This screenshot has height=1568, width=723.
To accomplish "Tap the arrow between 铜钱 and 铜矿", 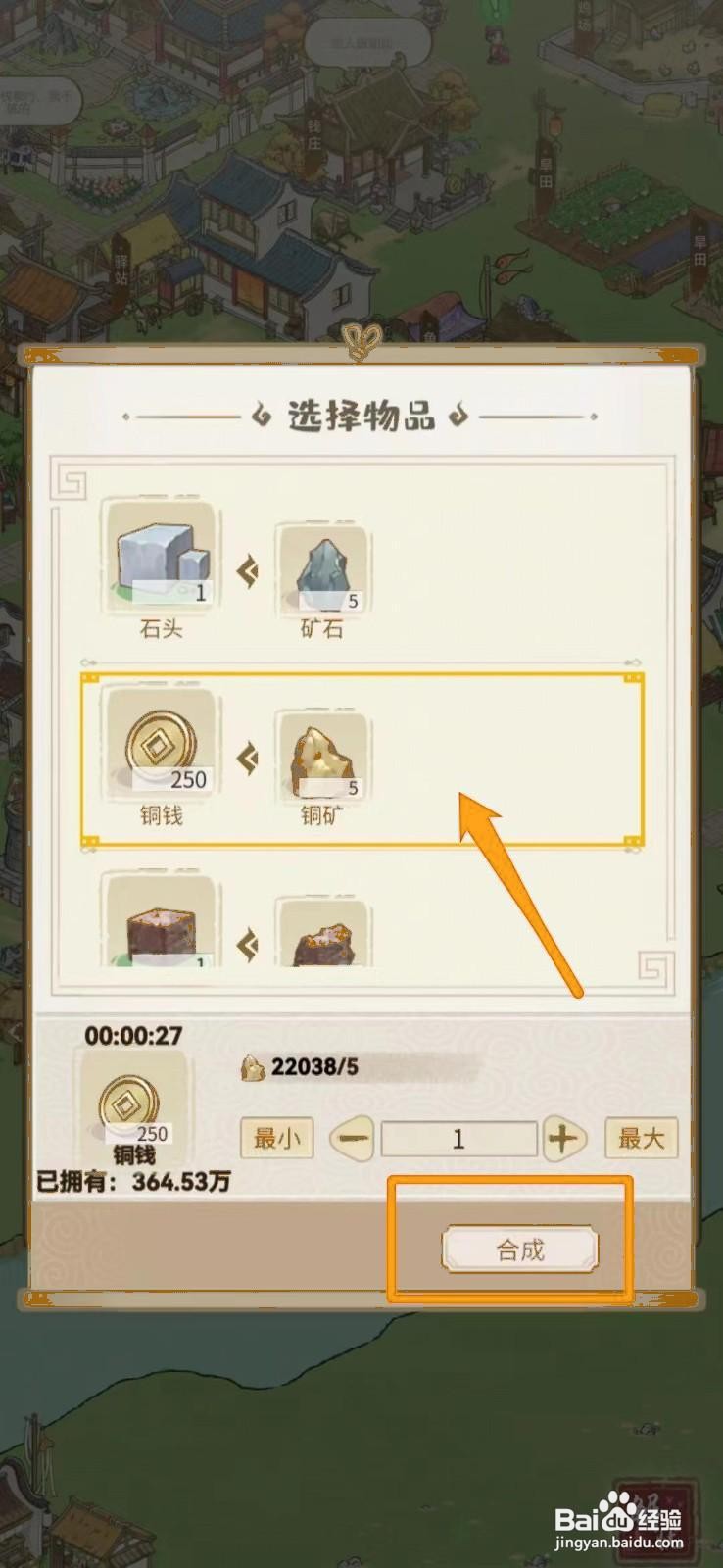I will click(248, 757).
